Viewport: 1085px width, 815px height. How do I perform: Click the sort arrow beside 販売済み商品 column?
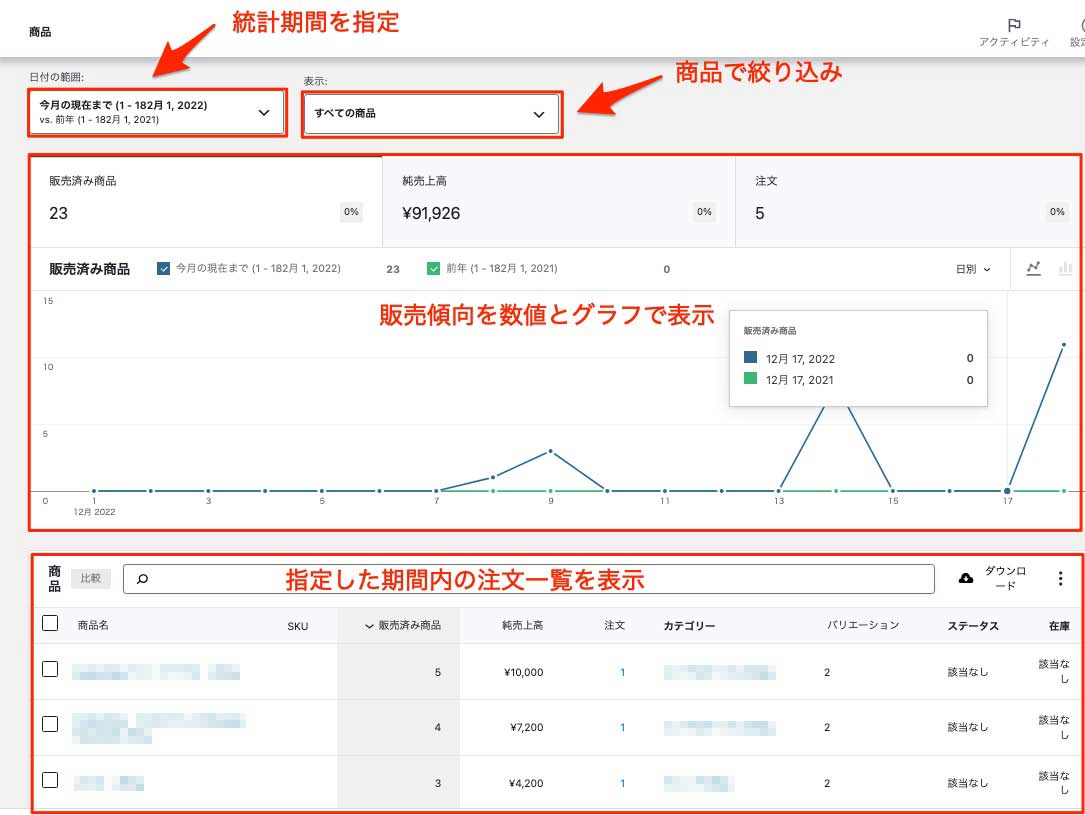(370, 626)
